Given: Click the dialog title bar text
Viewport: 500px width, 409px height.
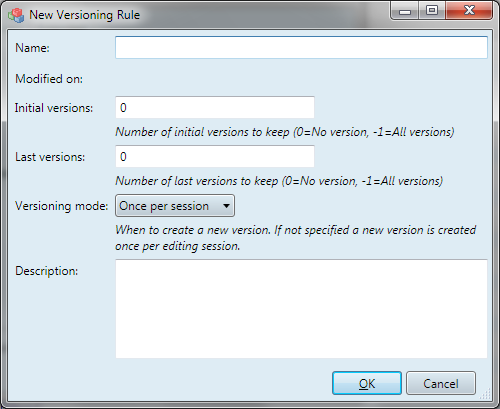Looking at the screenshot, I should [x=85, y=15].
